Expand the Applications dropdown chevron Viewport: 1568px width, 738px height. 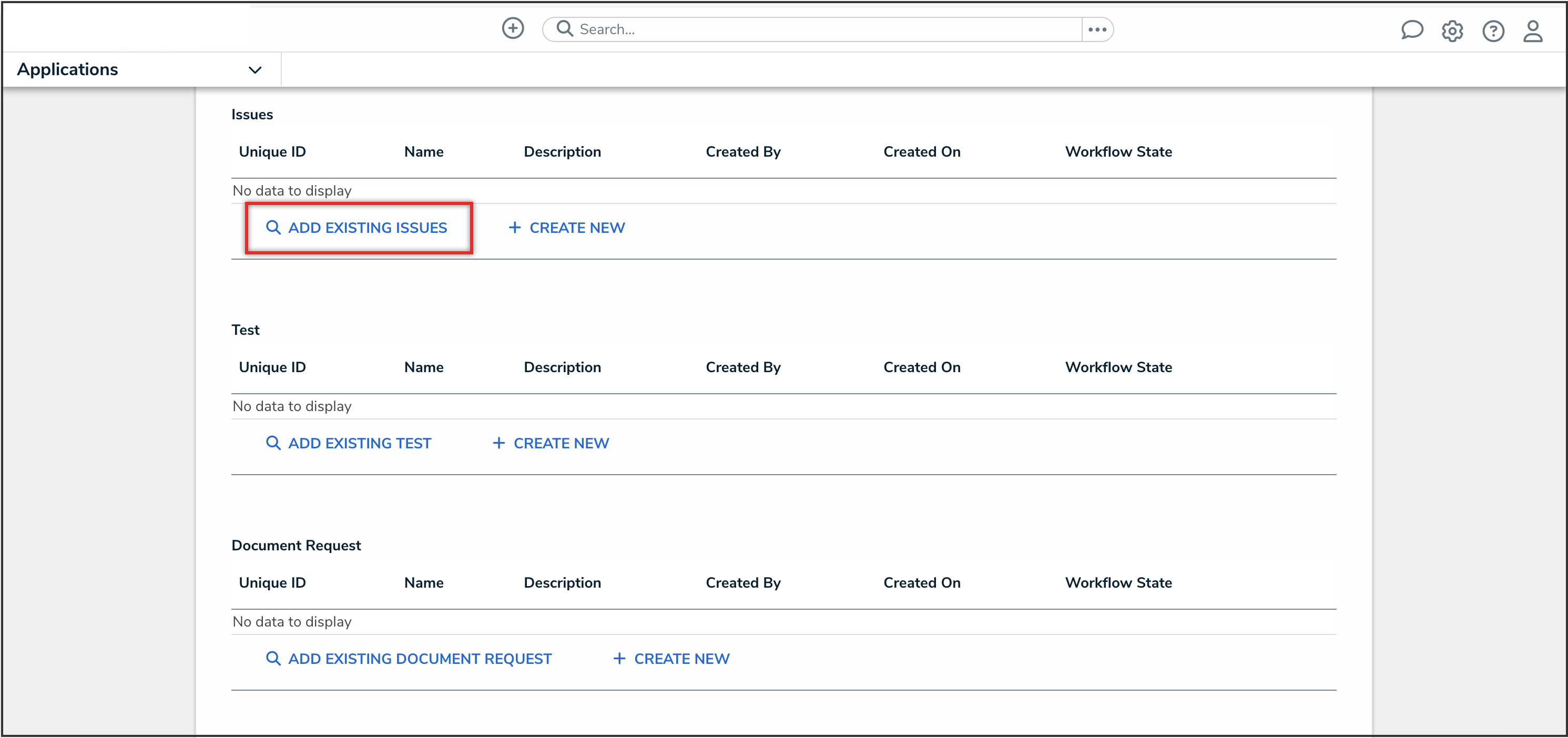255,70
